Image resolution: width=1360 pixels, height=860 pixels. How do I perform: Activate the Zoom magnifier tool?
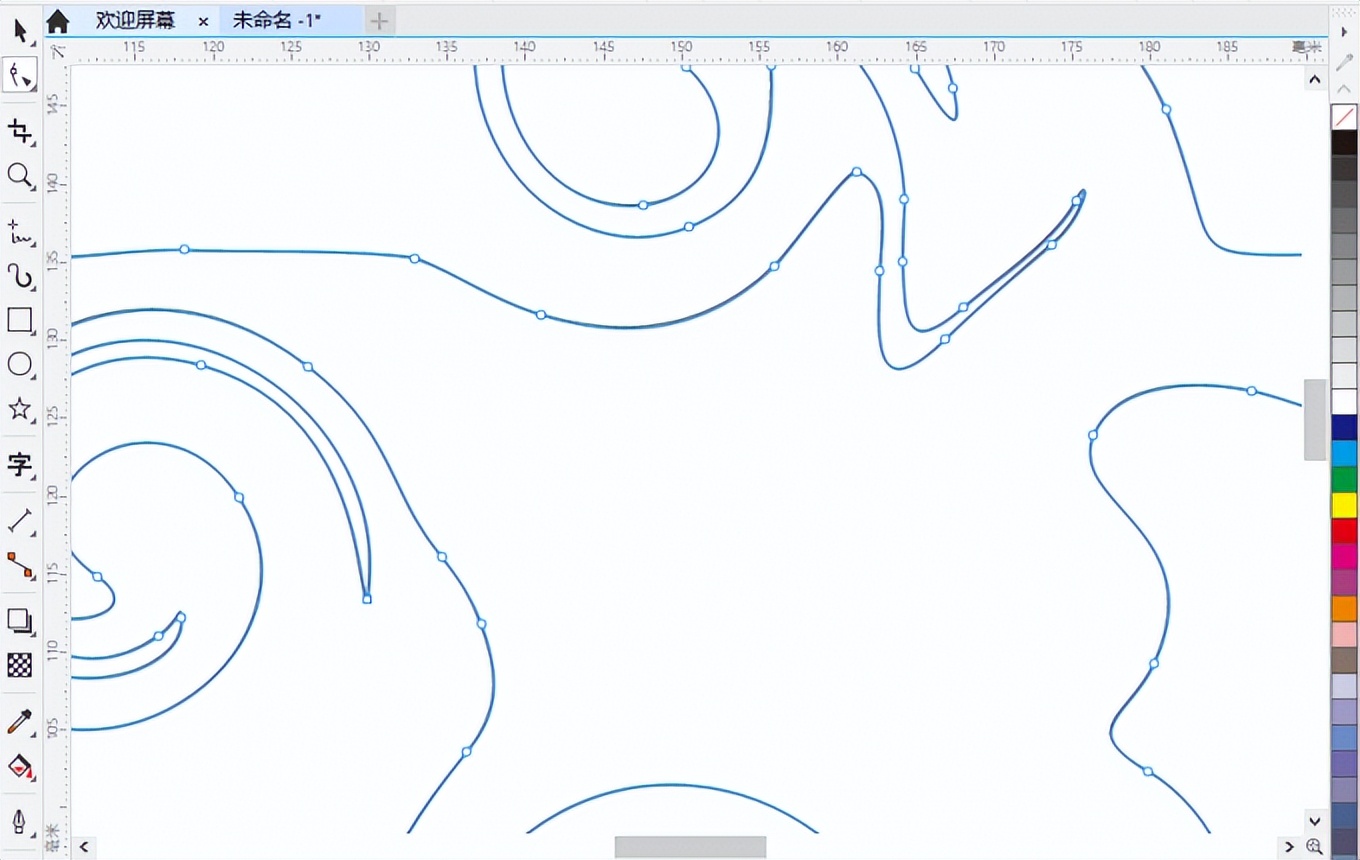coord(20,176)
